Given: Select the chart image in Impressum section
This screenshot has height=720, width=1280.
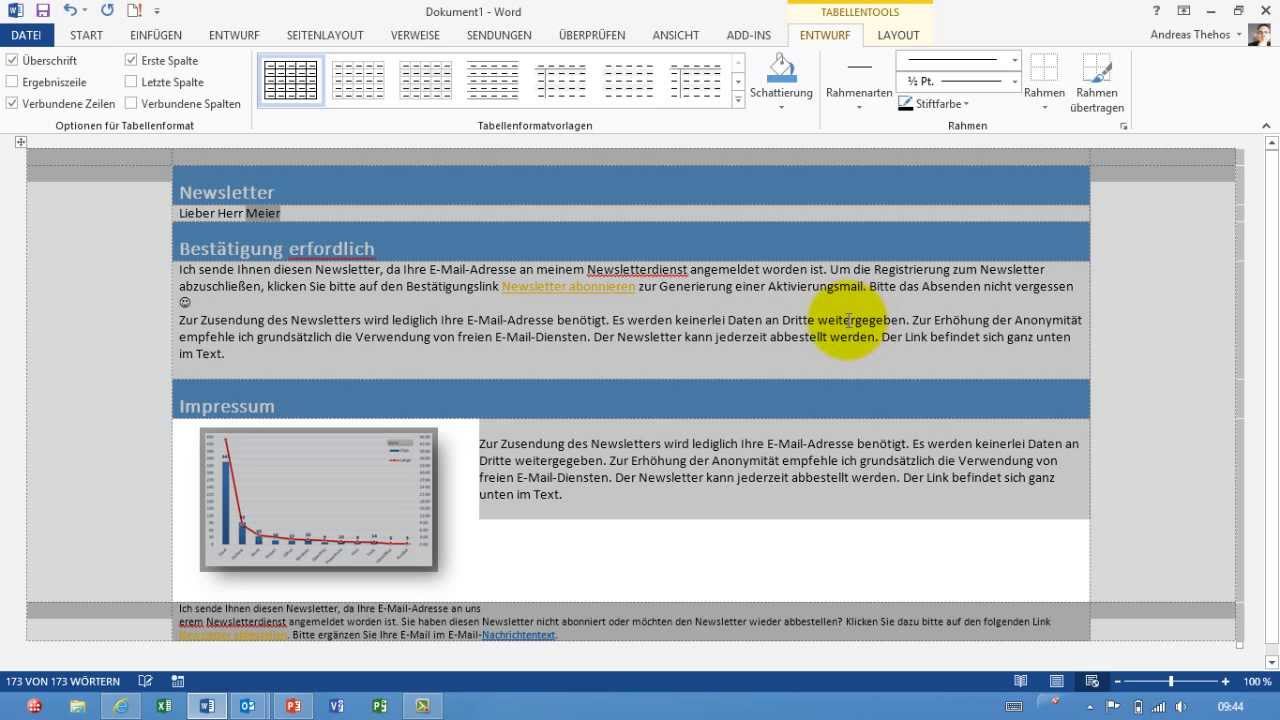Looking at the screenshot, I should coord(318,499).
